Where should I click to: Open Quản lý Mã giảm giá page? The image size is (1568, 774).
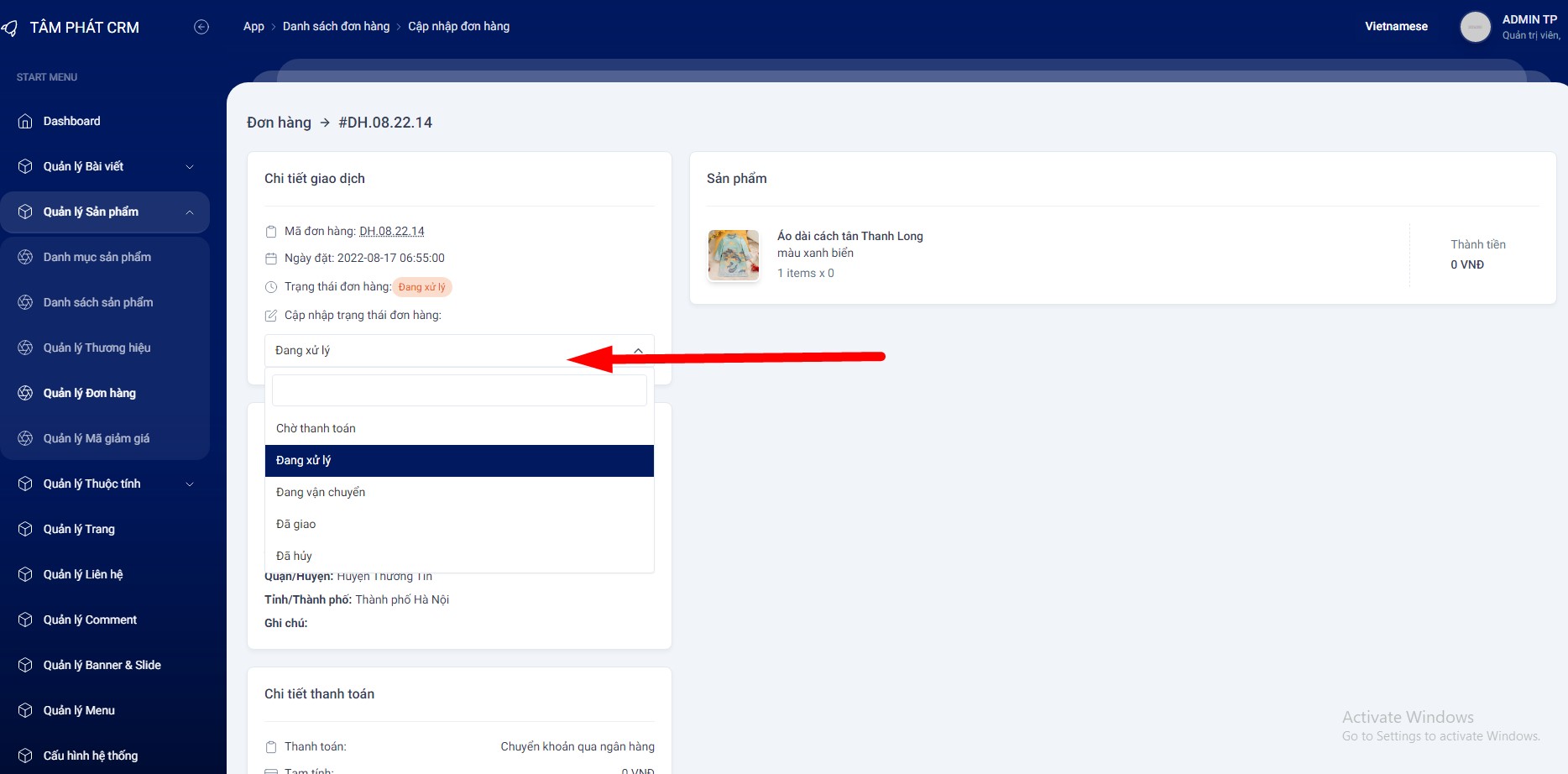point(97,439)
